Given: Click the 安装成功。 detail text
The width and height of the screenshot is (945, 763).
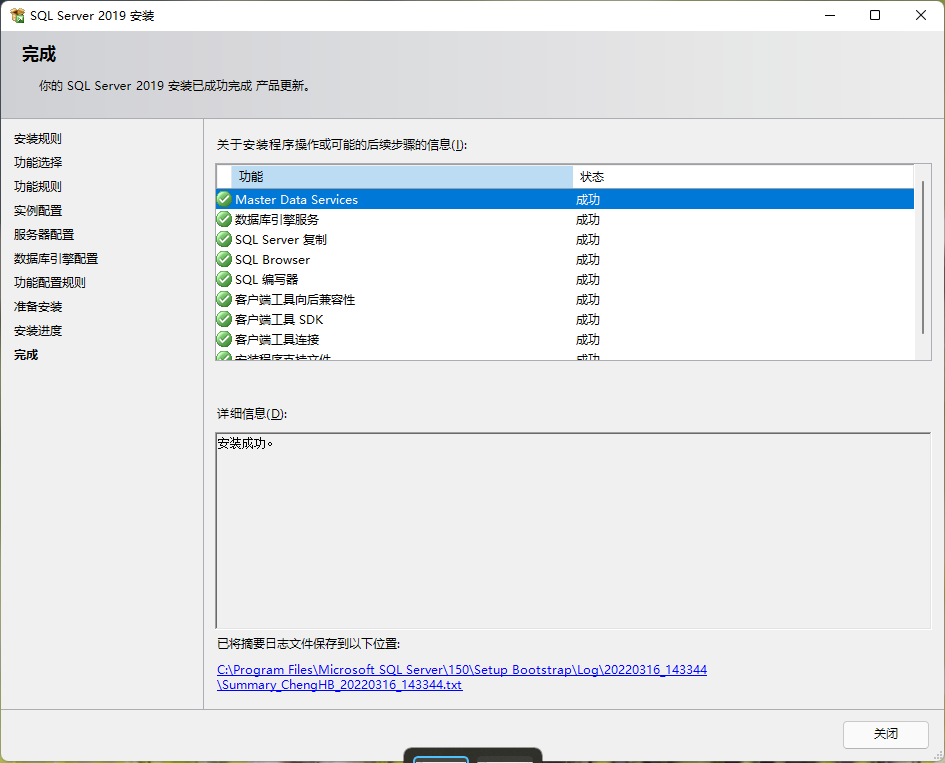Looking at the screenshot, I should [x=245, y=444].
